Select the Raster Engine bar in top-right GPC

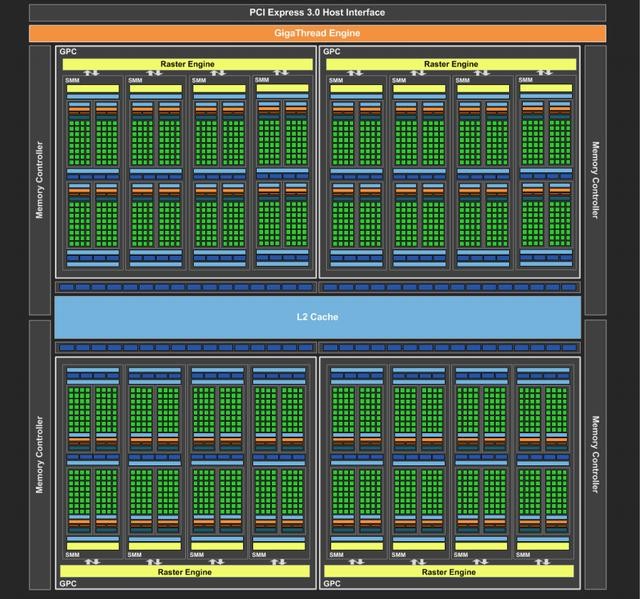[451, 64]
